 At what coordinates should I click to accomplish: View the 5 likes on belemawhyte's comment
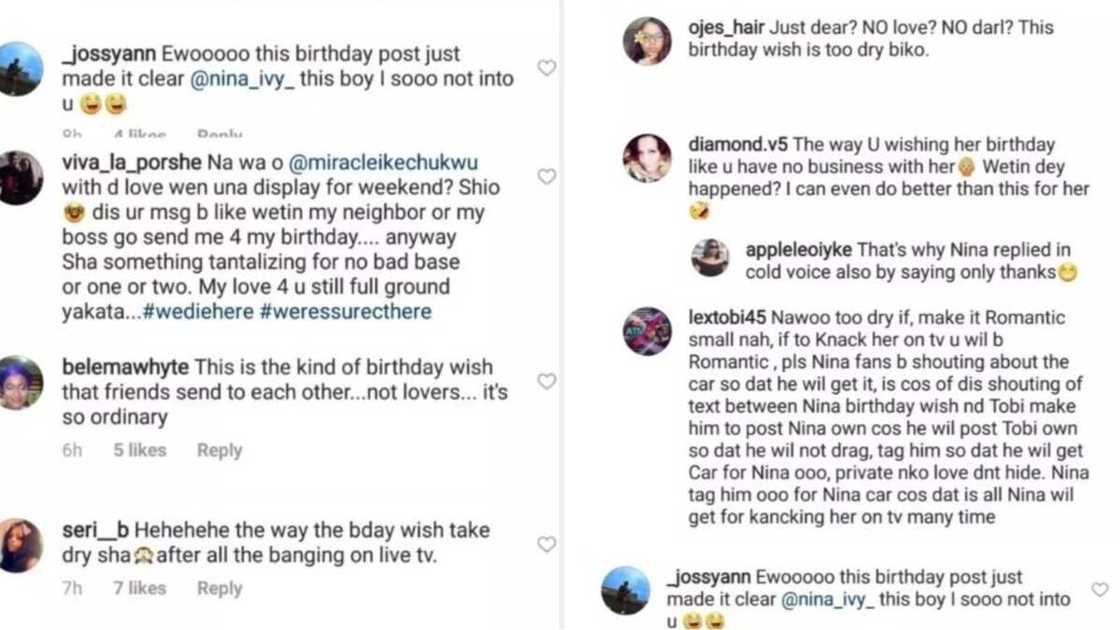[x=138, y=450]
